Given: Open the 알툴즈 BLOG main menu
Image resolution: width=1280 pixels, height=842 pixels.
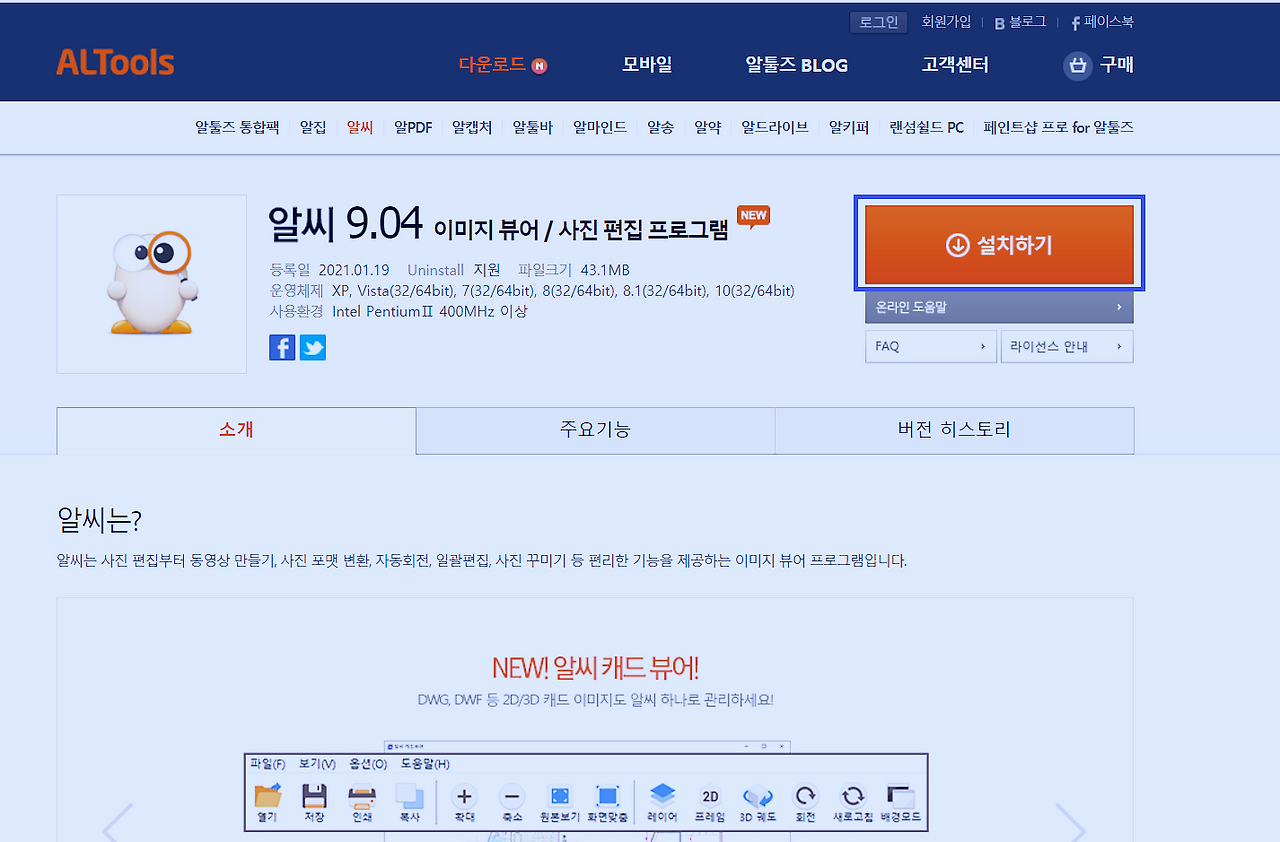Looking at the screenshot, I should (797, 65).
